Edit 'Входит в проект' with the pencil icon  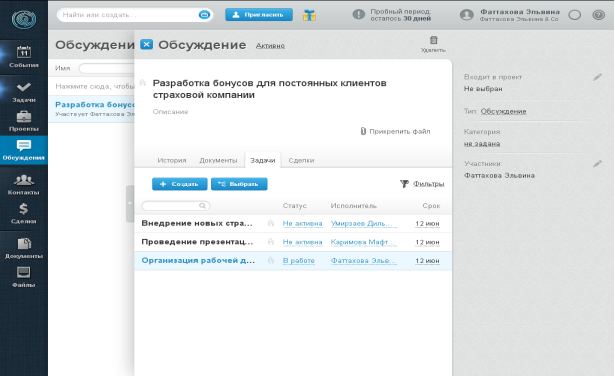point(597,77)
